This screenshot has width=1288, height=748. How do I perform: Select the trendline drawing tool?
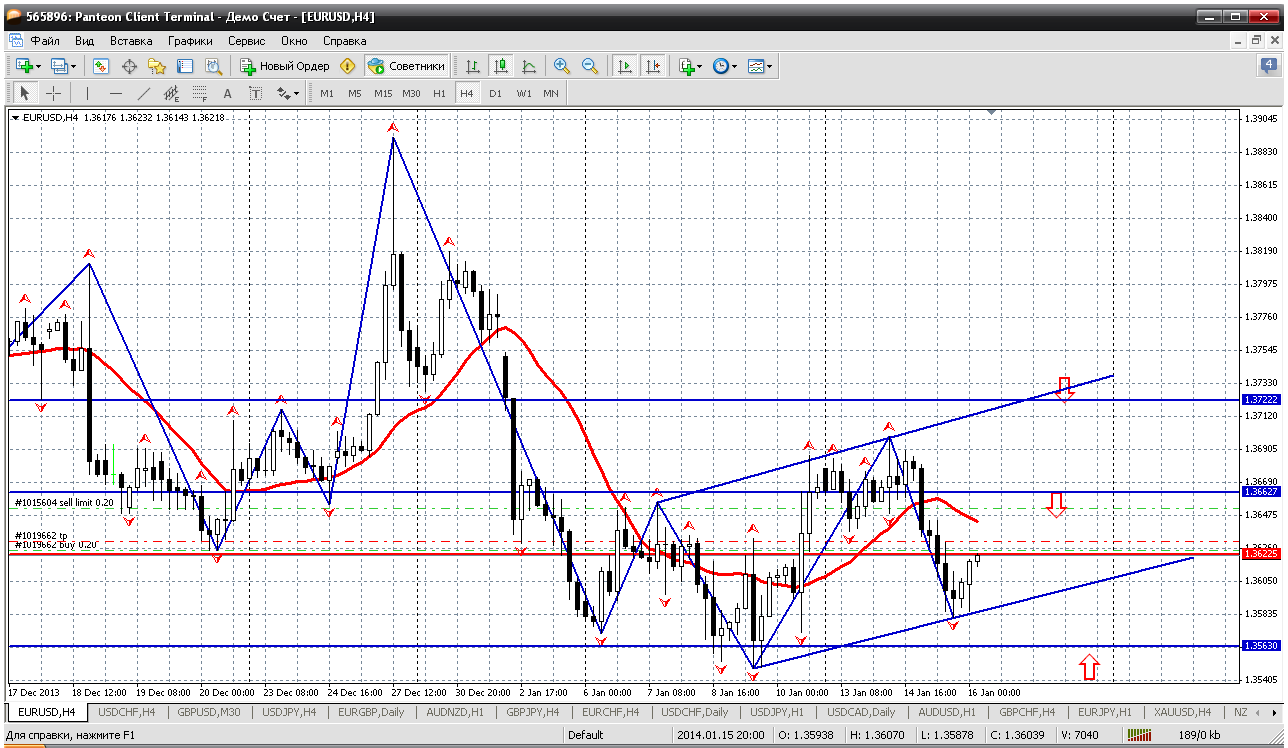point(144,93)
